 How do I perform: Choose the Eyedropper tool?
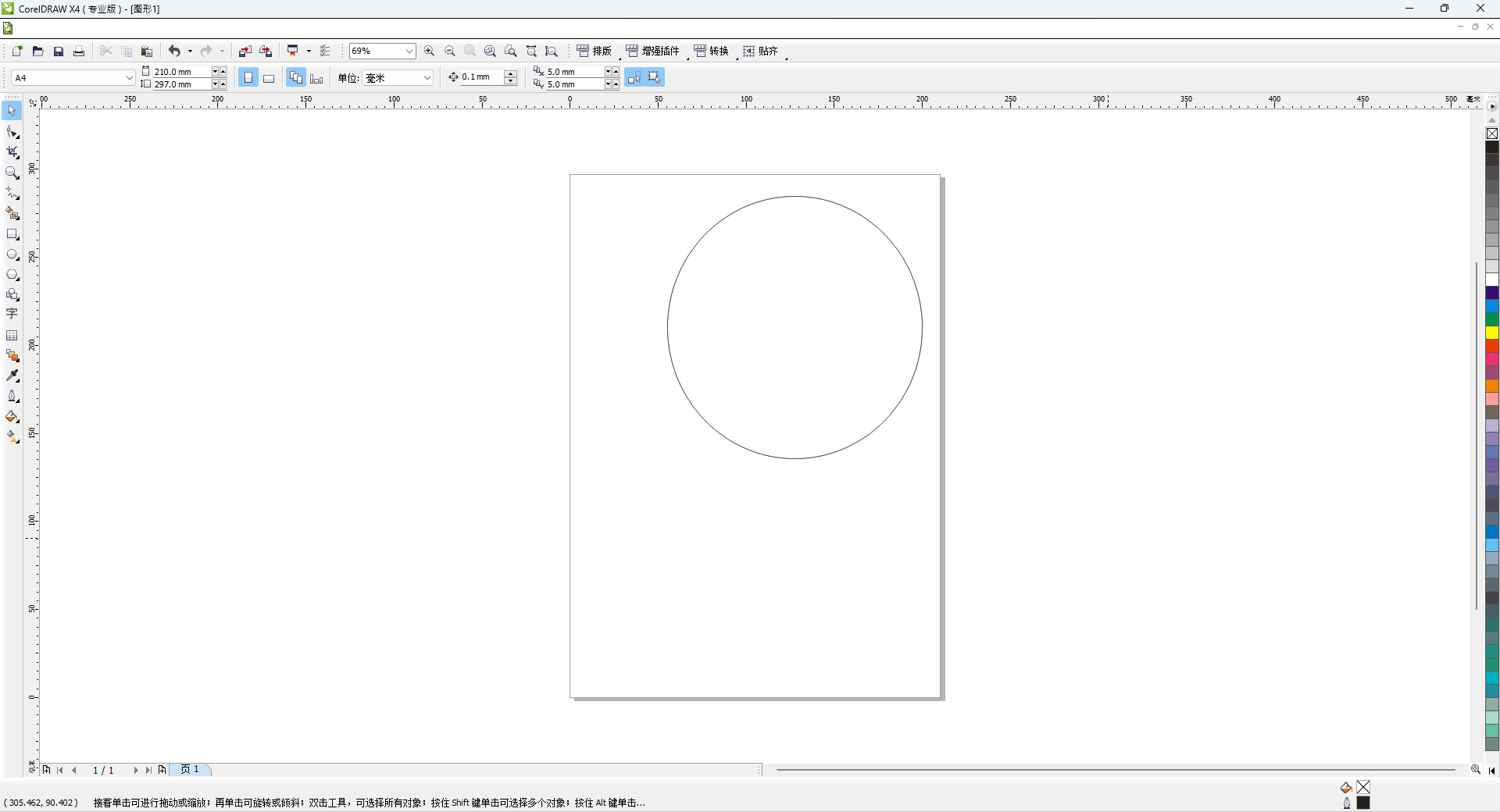point(12,376)
